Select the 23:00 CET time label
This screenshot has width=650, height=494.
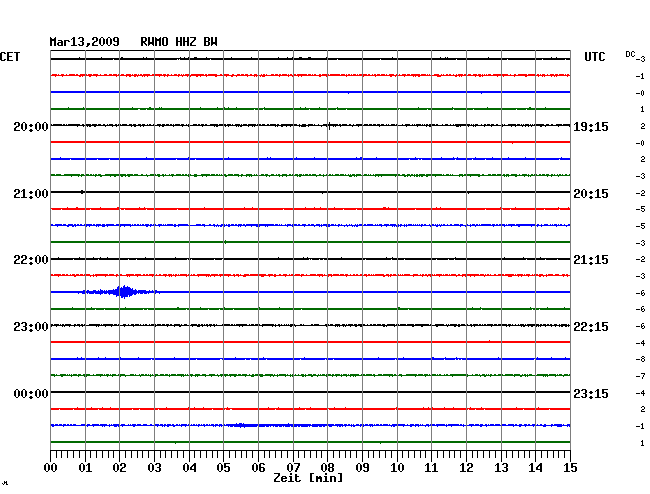31,327
